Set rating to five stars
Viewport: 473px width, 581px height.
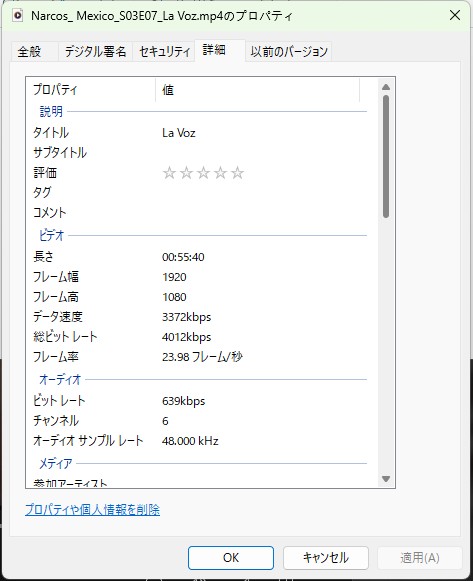tap(237, 173)
